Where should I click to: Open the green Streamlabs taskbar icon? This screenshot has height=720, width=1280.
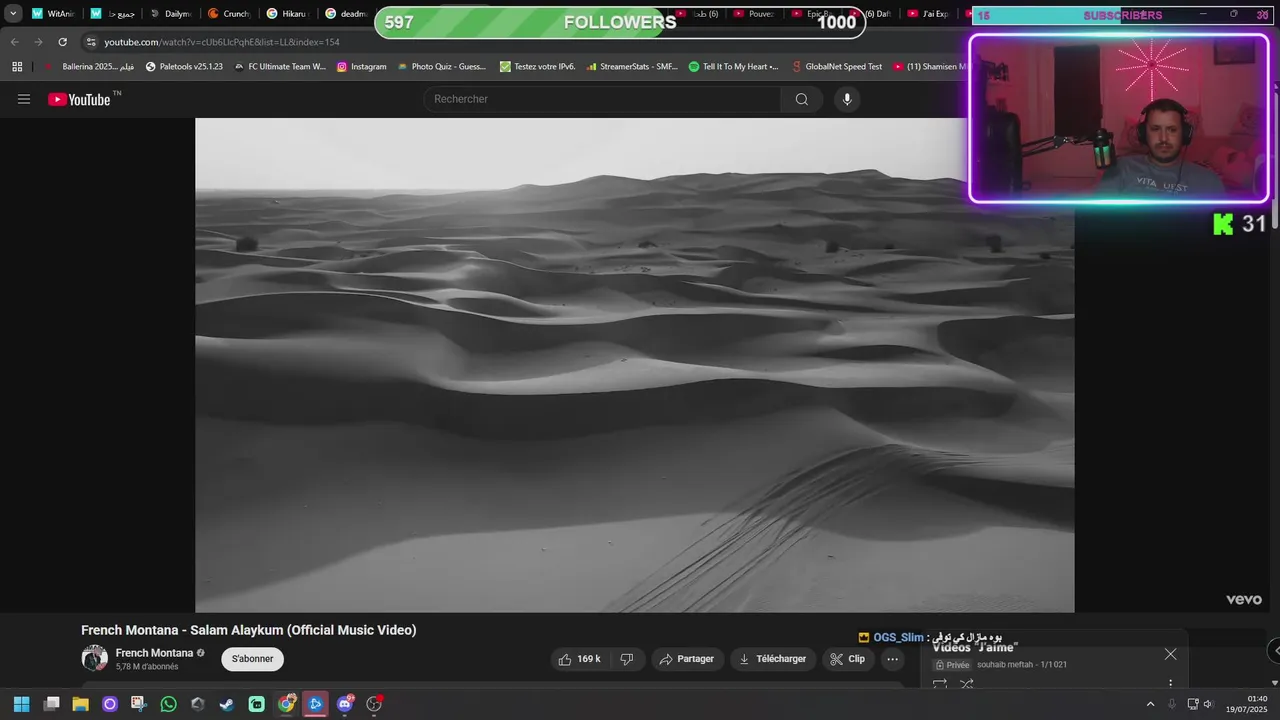click(x=256, y=704)
